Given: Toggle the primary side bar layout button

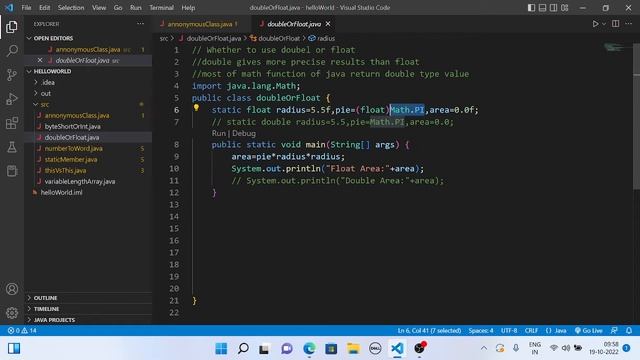Looking at the screenshot, I should pos(531,8).
